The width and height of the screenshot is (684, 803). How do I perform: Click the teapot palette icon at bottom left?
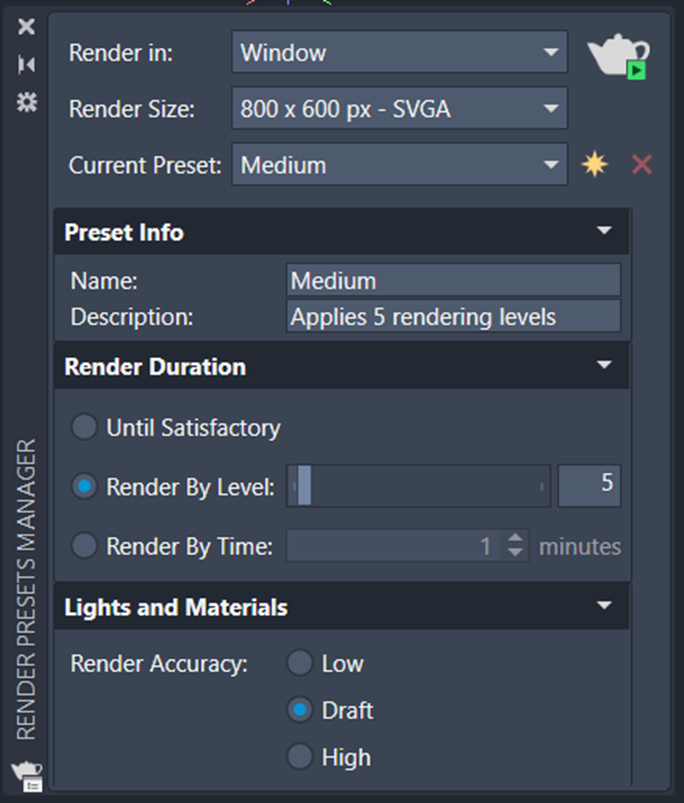click(27, 776)
